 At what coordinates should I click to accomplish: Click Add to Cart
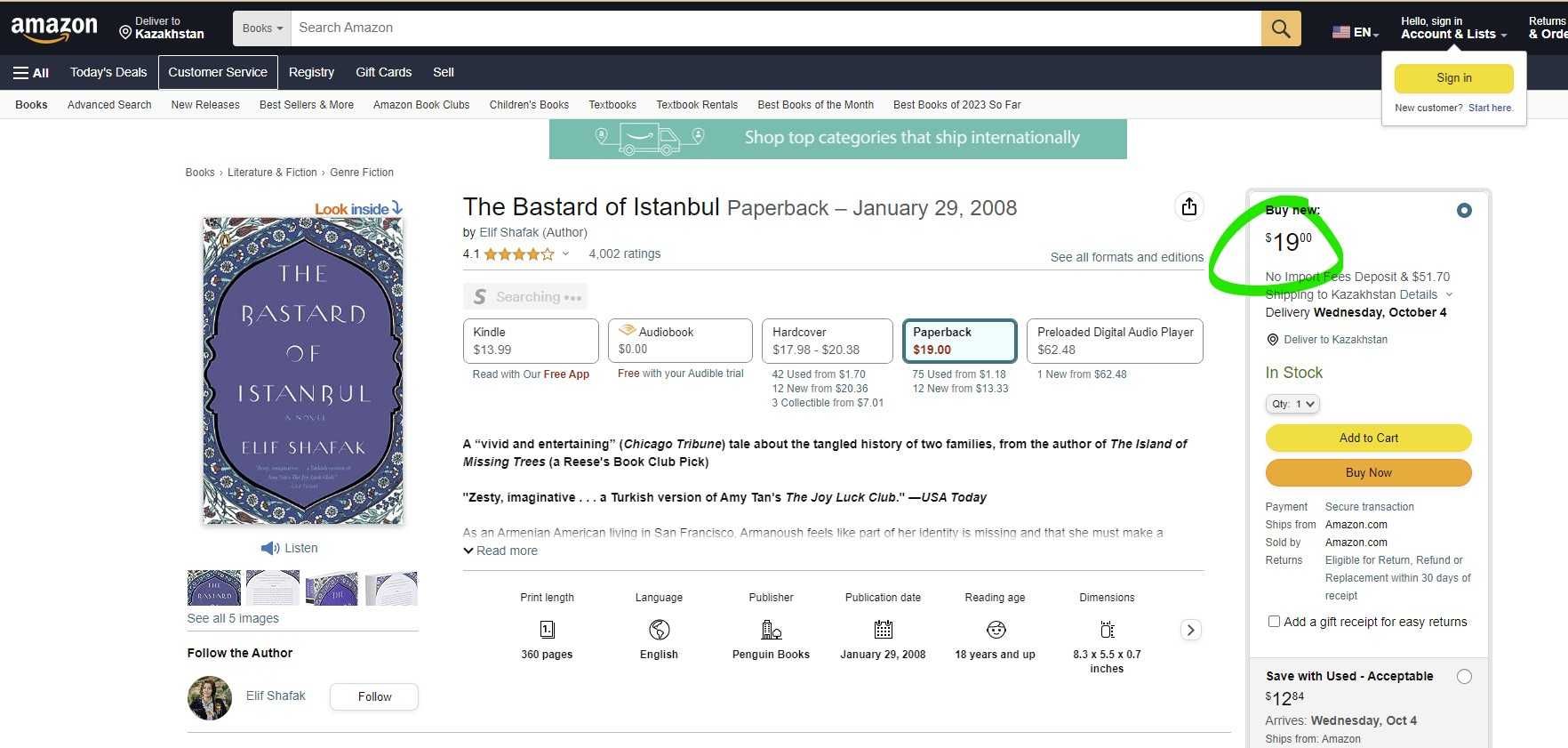pyautogui.click(x=1369, y=438)
